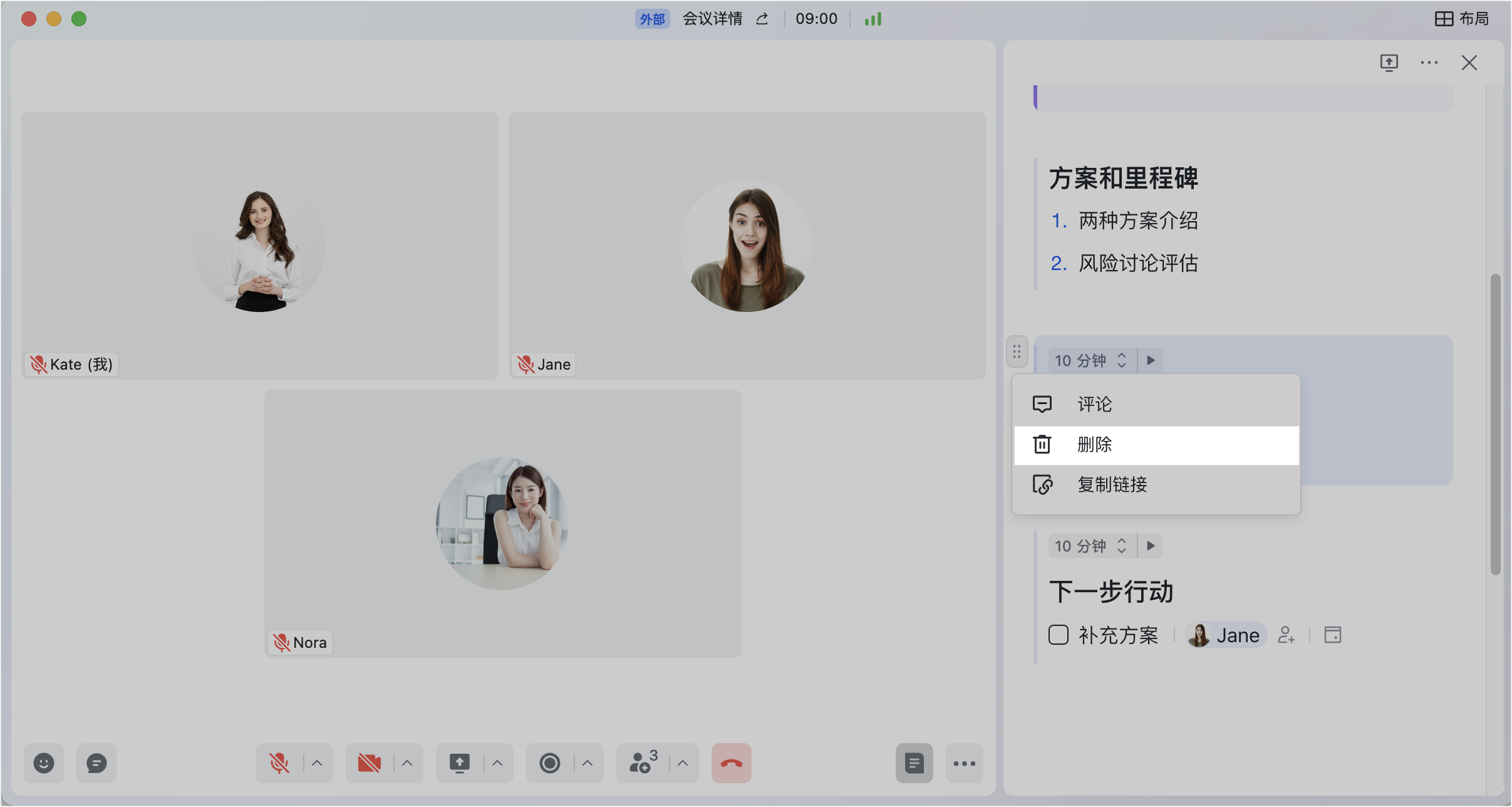
Task: Open the 布局 layout menu
Action: tap(1463, 19)
